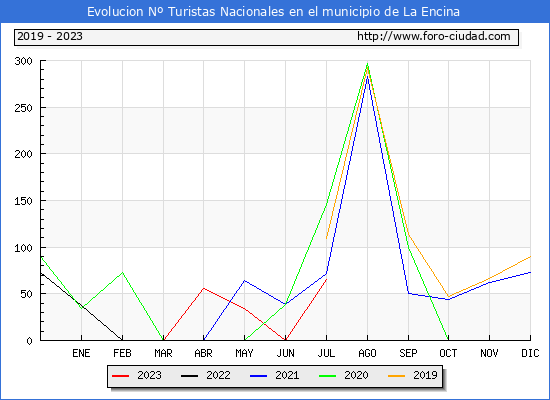This screenshot has height=400, width=550.
Task: Click the blue 2021 legend color swatch
Action: coord(259,376)
